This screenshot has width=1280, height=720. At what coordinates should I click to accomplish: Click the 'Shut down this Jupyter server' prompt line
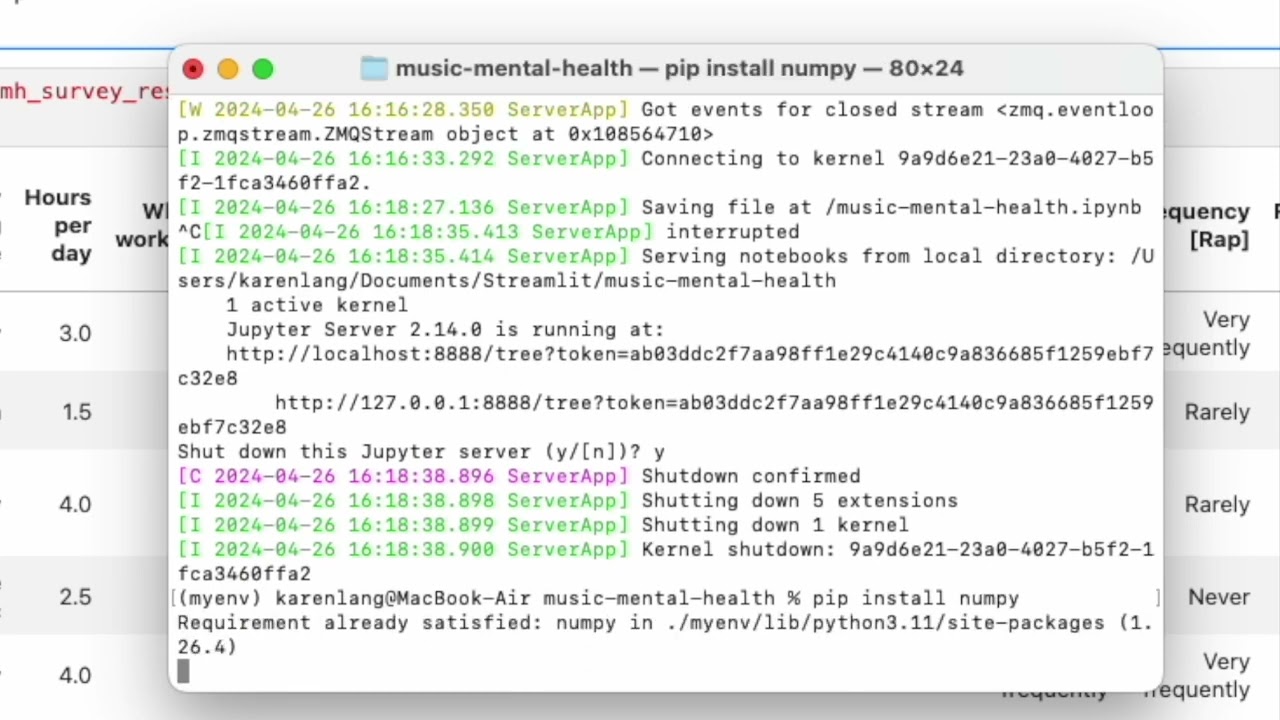(421, 452)
